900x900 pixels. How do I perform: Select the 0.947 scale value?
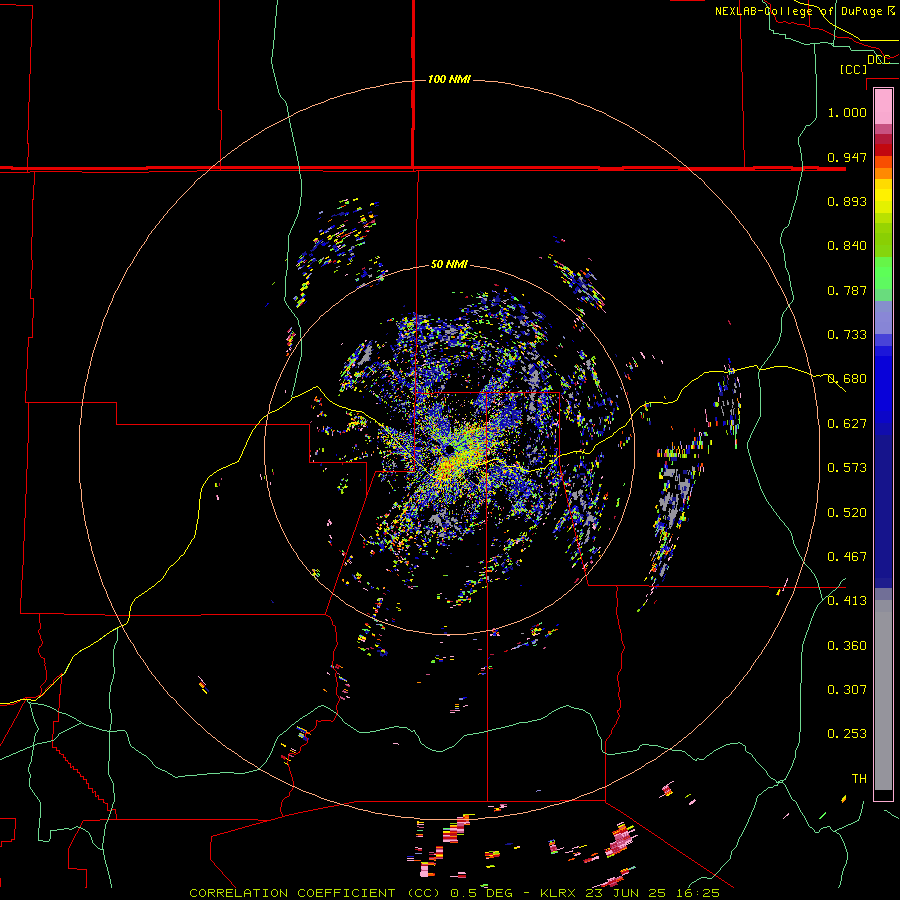tap(847, 157)
